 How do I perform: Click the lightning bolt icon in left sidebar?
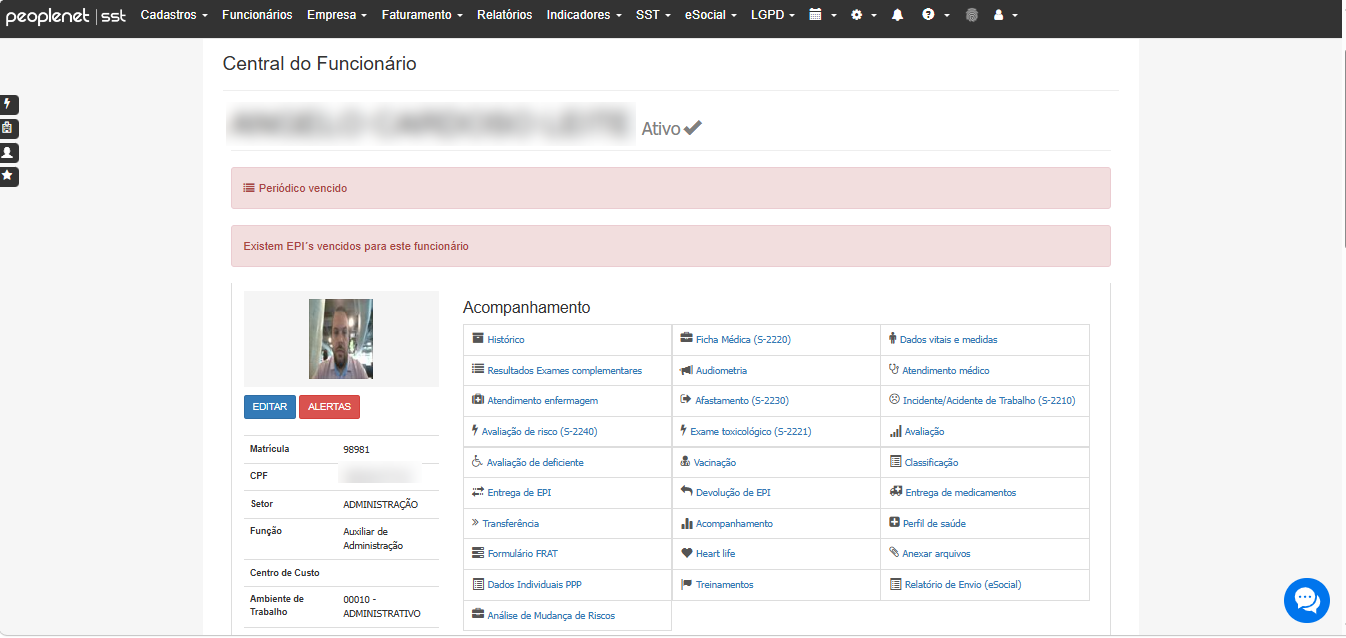click(8, 104)
